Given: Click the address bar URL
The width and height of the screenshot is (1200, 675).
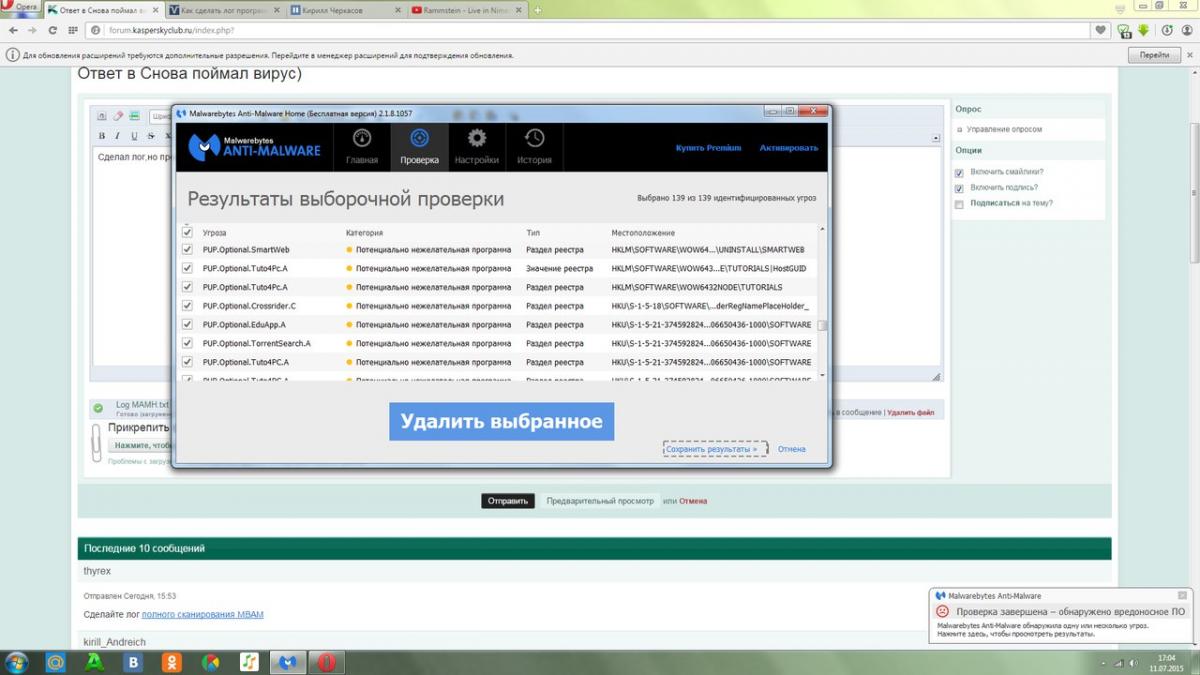Looking at the screenshot, I should tap(170, 30).
